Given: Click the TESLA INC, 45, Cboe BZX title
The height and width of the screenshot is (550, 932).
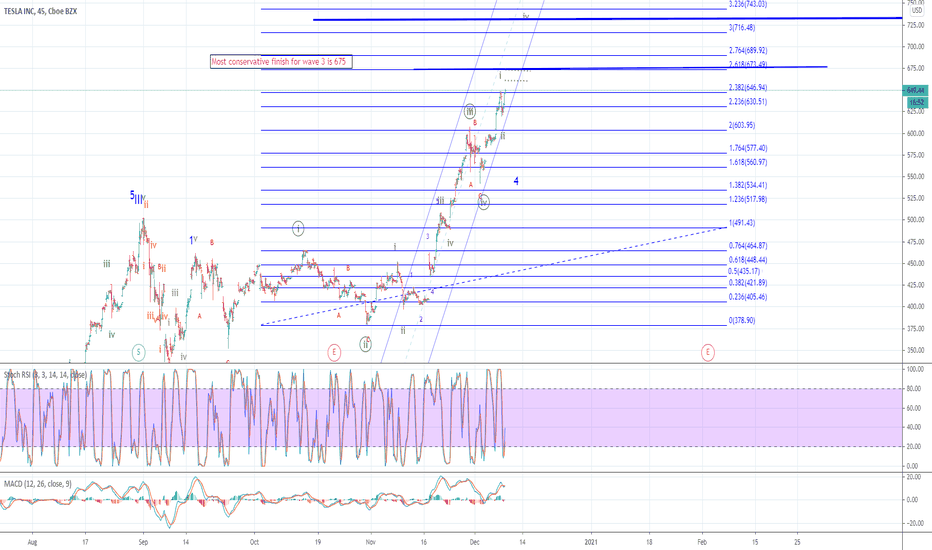Looking at the screenshot, I should [x=40, y=11].
